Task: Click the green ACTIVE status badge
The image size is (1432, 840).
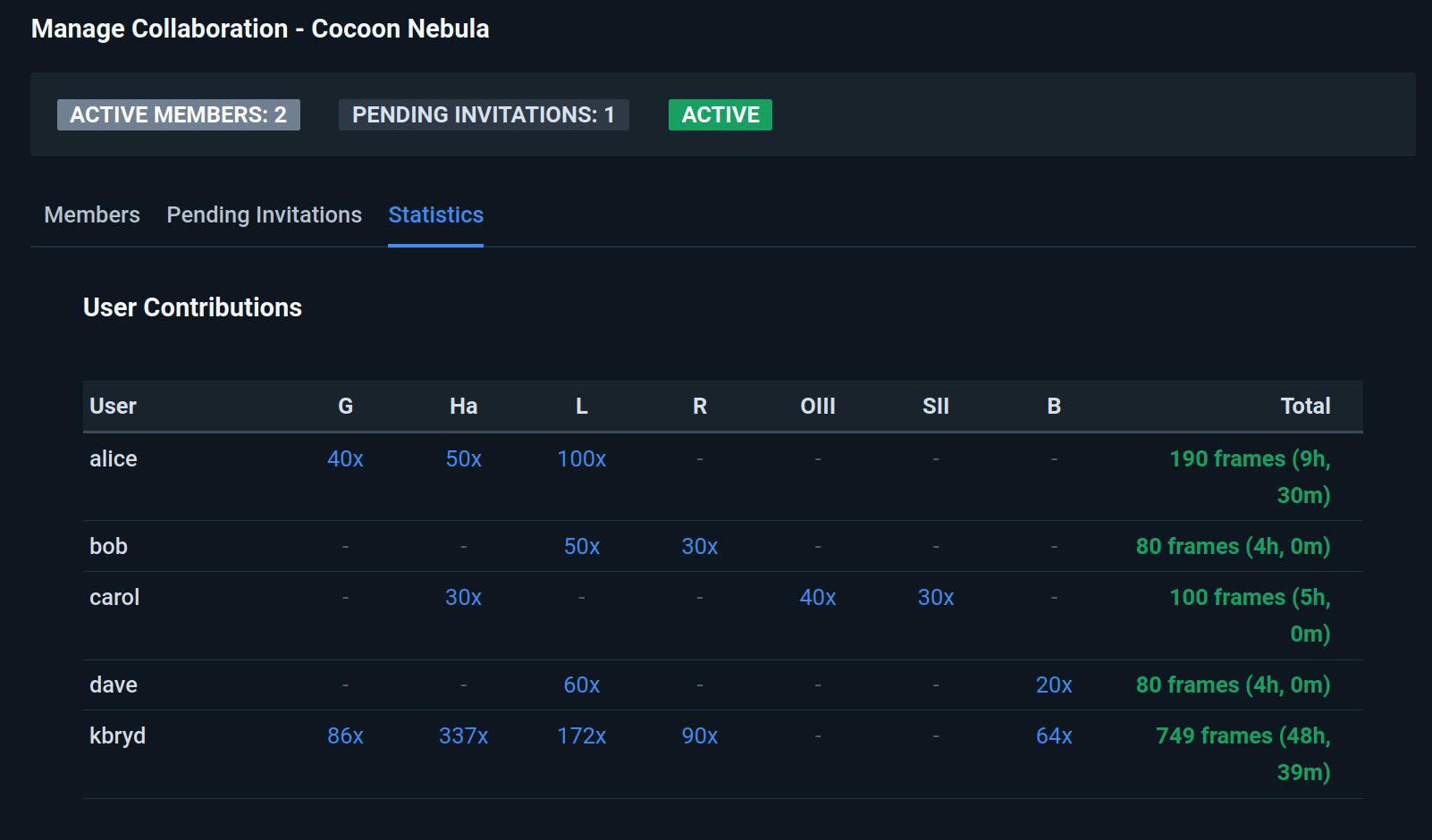Action: (720, 115)
